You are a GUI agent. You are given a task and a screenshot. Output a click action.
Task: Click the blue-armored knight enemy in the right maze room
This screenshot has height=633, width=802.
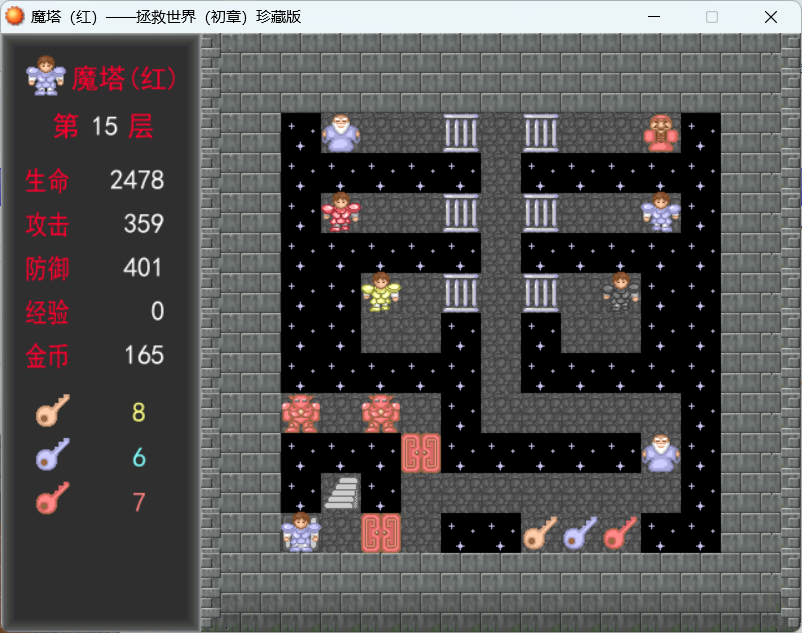(661, 213)
